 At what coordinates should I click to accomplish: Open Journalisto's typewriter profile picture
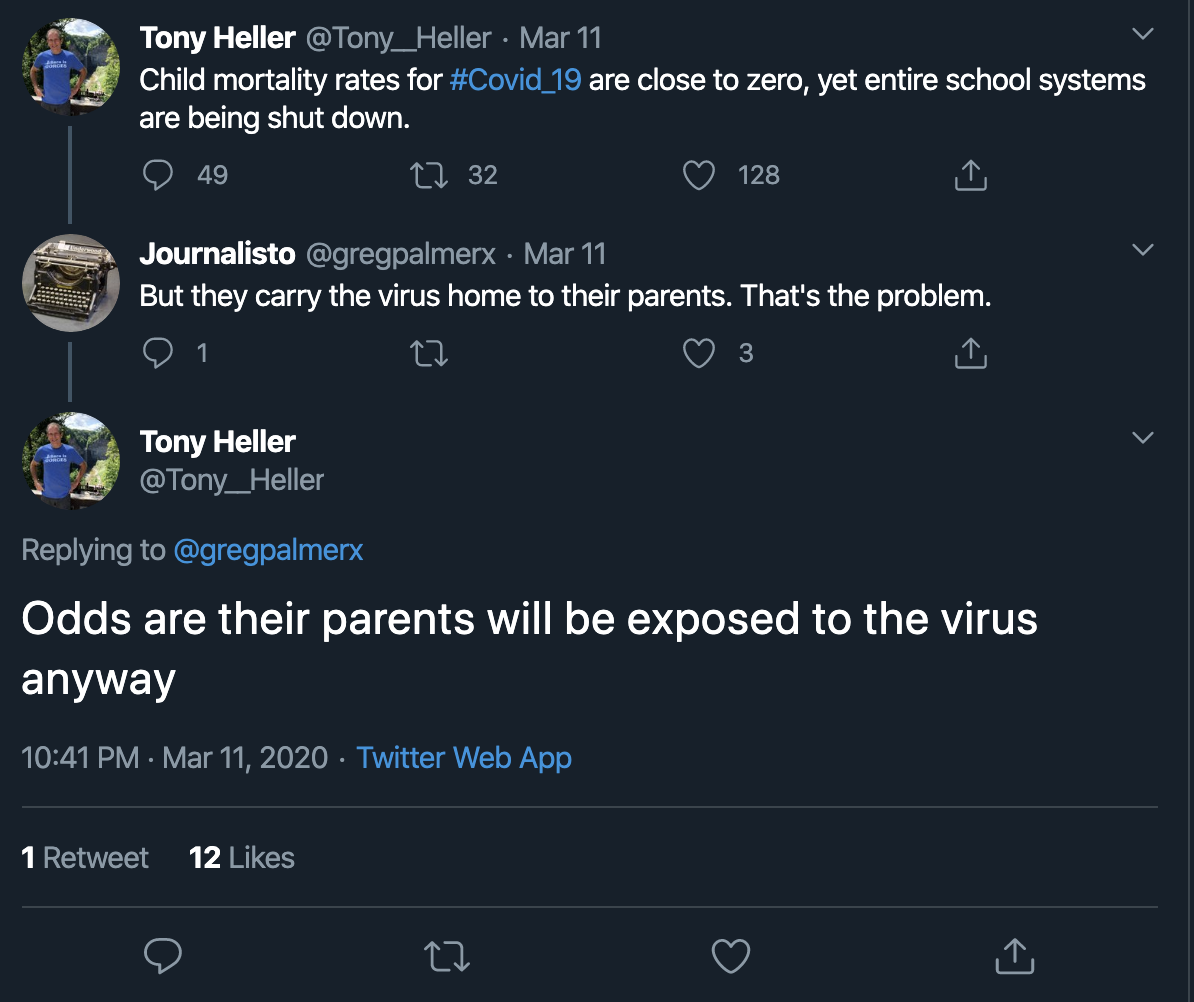click(71, 282)
